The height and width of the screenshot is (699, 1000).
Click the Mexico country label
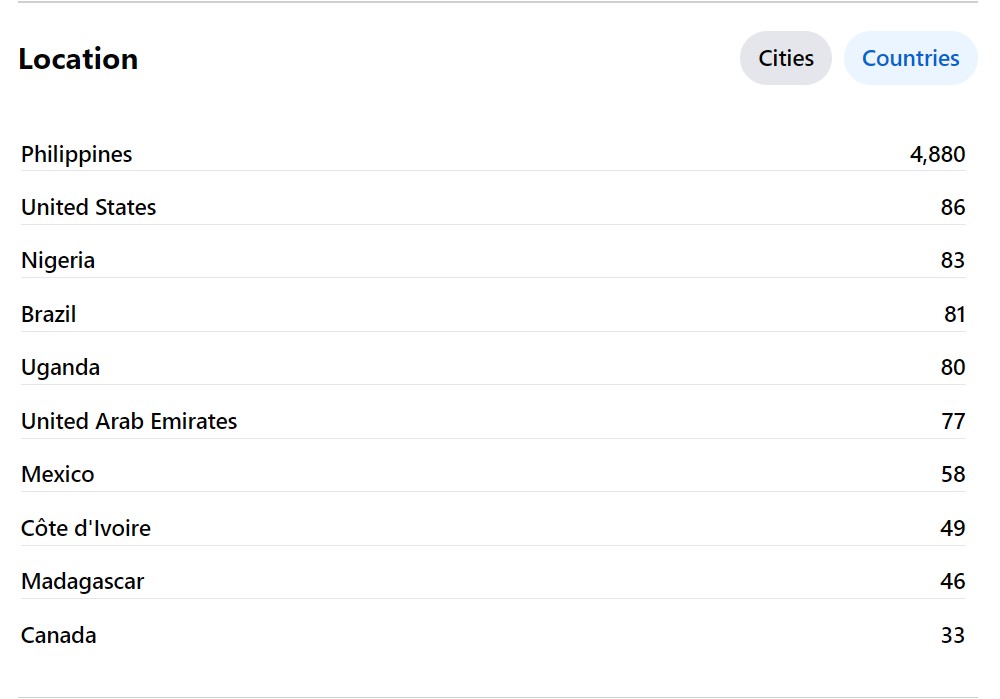click(x=58, y=474)
